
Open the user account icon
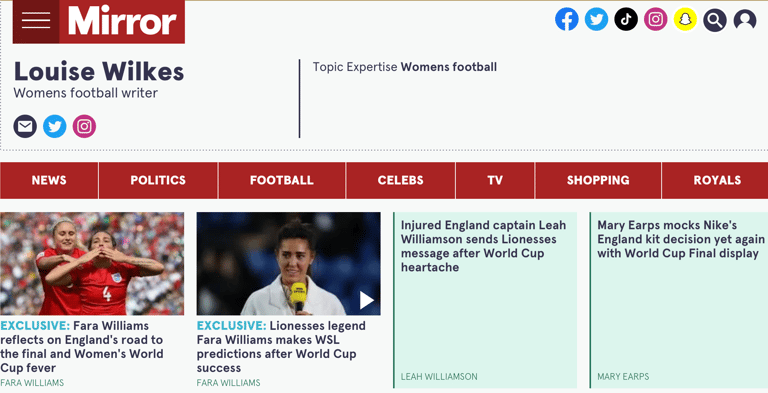tap(744, 20)
